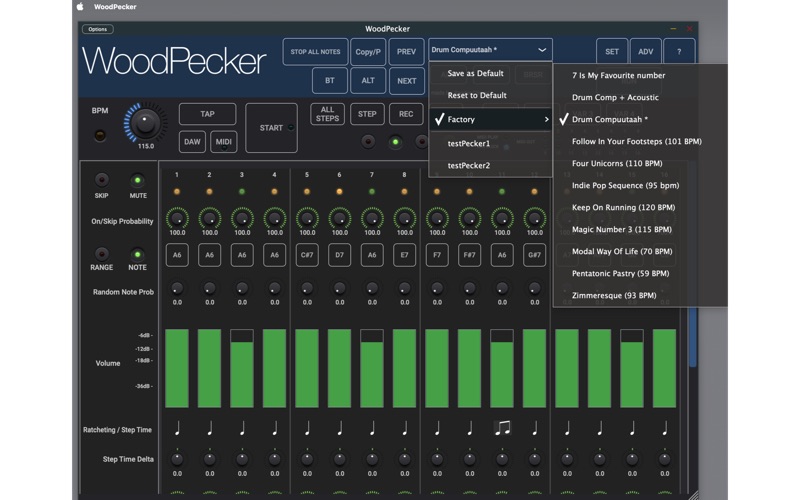Select Follow In Your Footsteps preset
The image size is (800, 500).
[x=640, y=141]
